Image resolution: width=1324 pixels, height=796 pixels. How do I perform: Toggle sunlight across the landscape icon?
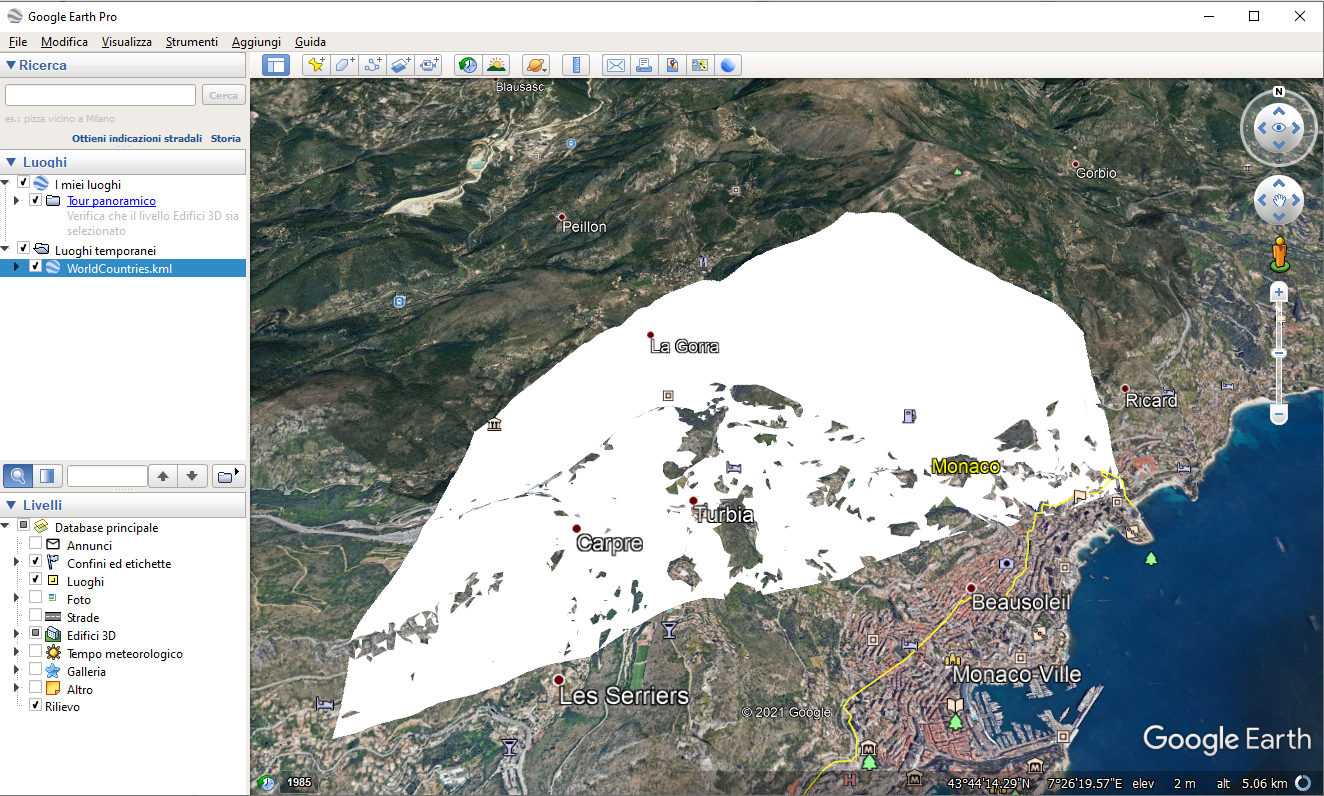point(495,65)
